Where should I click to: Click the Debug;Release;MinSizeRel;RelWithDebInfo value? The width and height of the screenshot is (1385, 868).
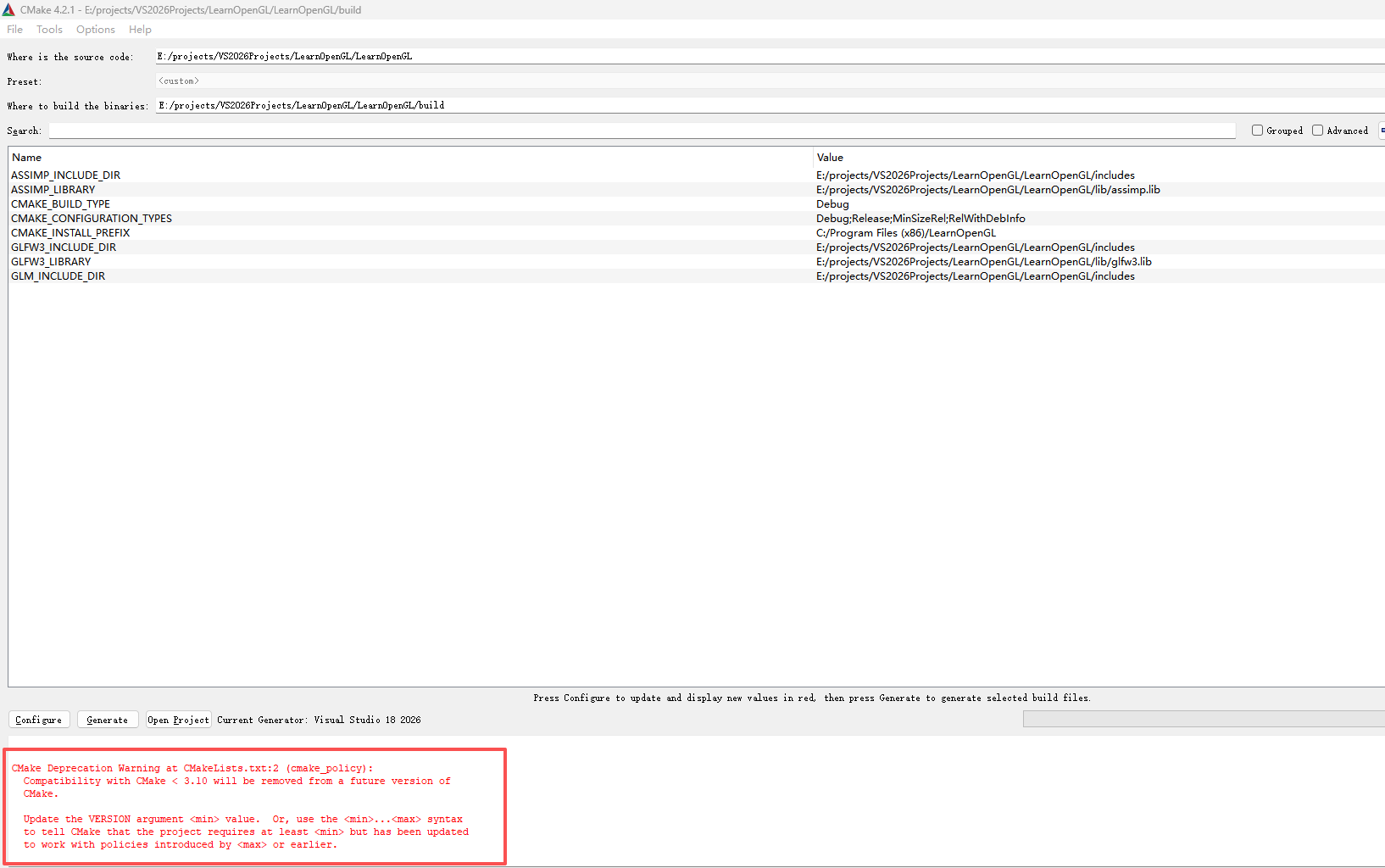921,219
